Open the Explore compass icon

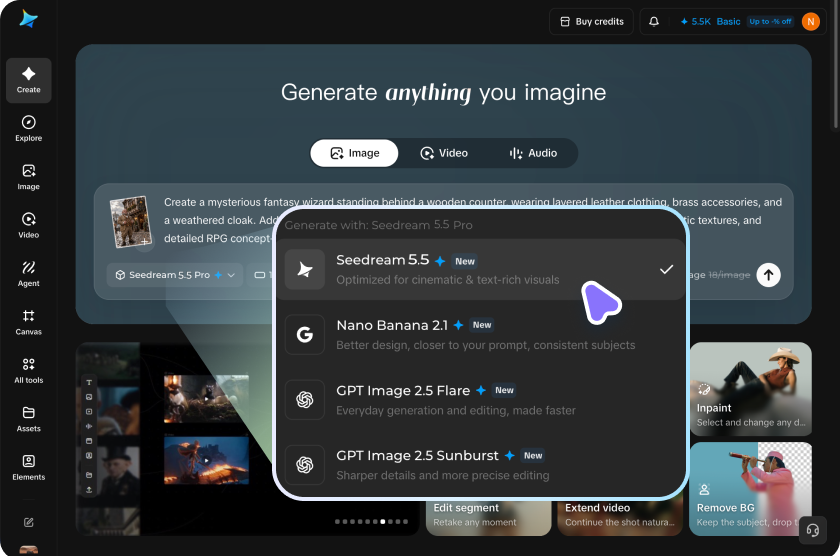click(x=28, y=122)
